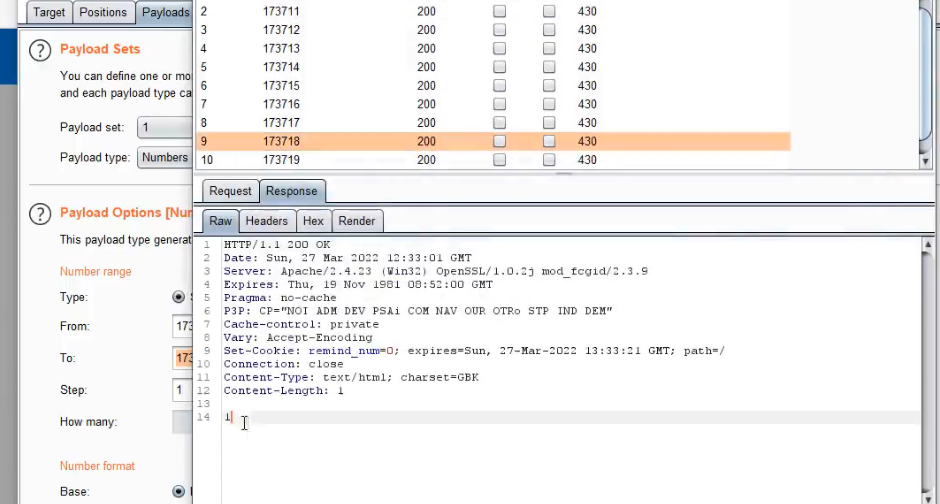This screenshot has width=940, height=504.
Task: Select results row with payload 173711
Action: [493, 11]
